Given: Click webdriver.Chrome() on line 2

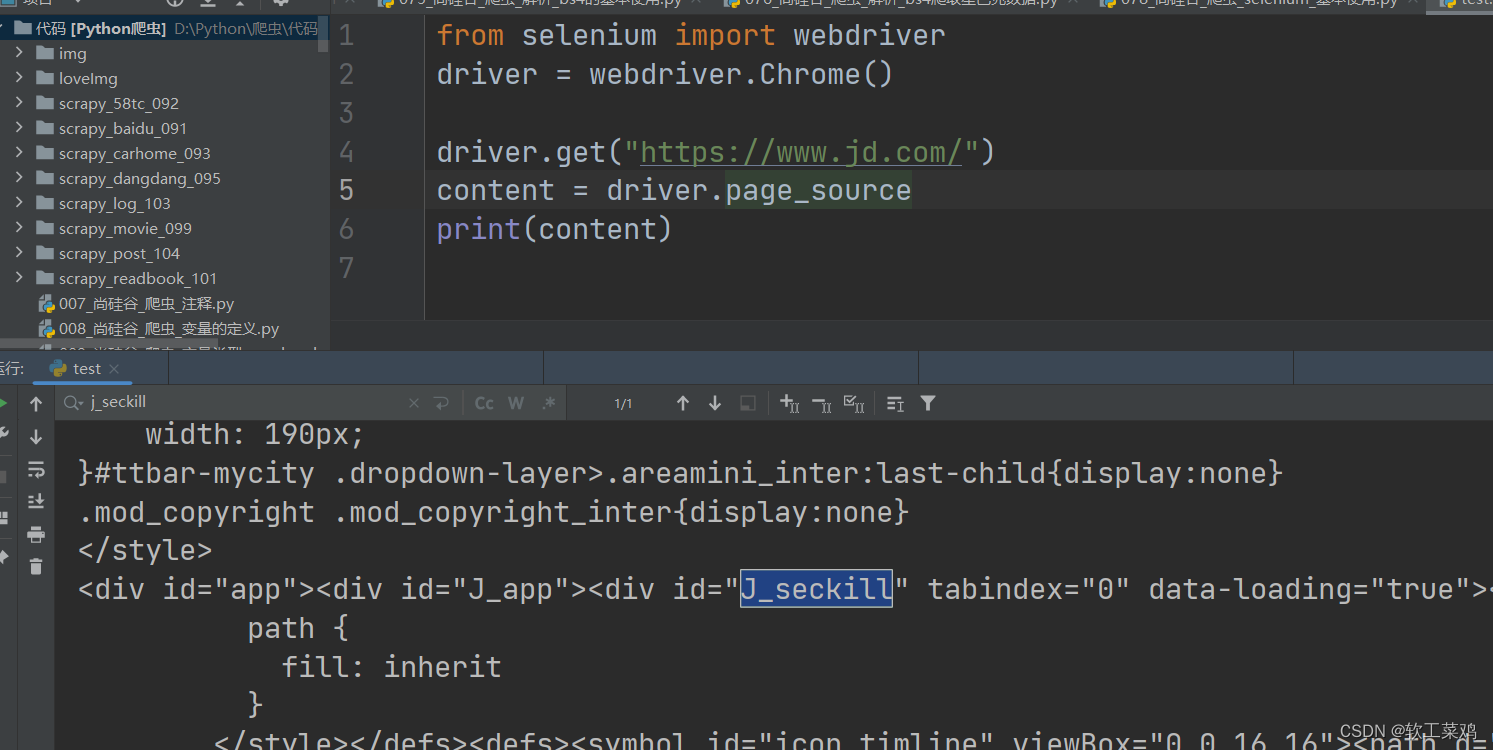Looking at the screenshot, I should click(740, 74).
